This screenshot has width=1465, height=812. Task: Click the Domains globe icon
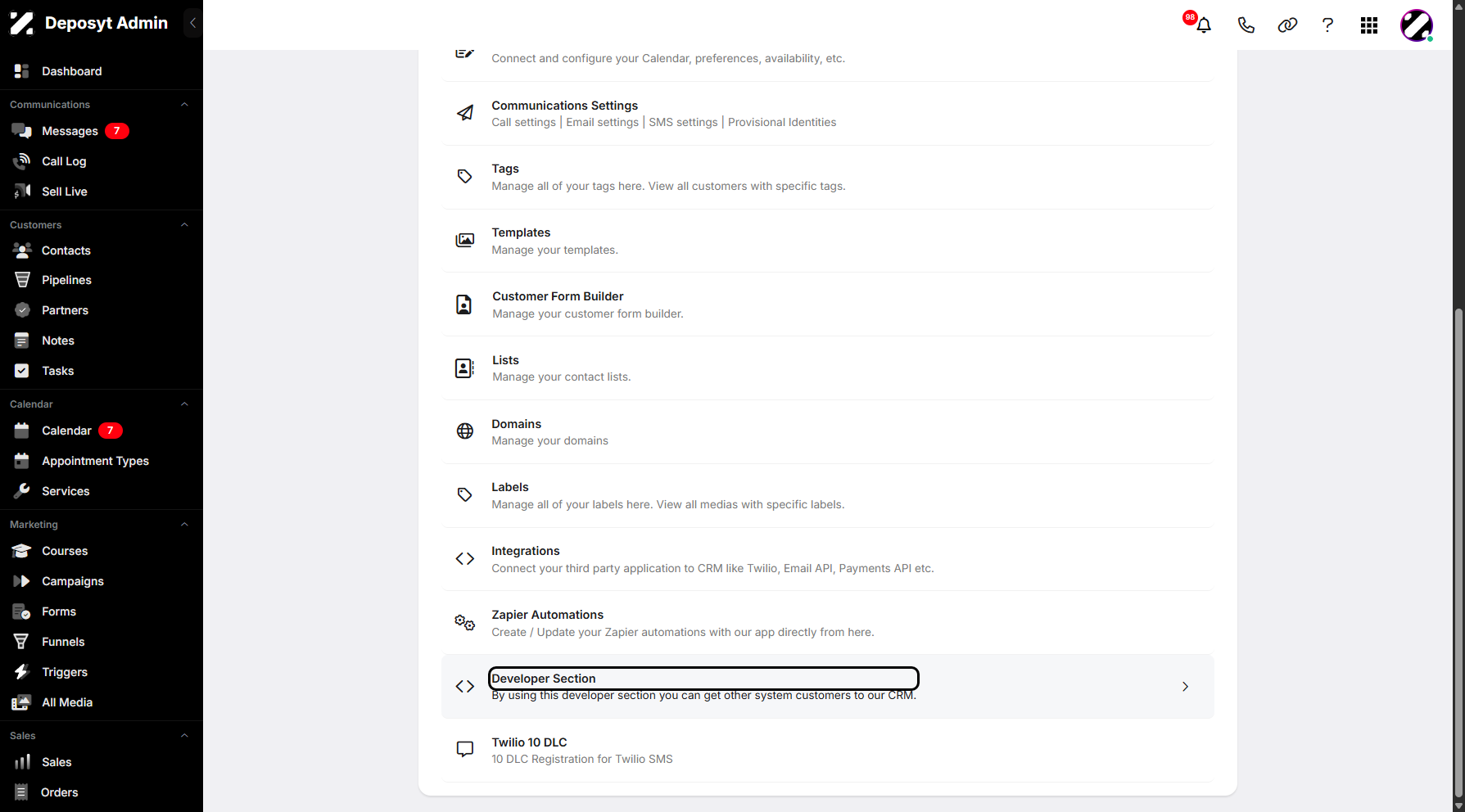click(x=465, y=431)
